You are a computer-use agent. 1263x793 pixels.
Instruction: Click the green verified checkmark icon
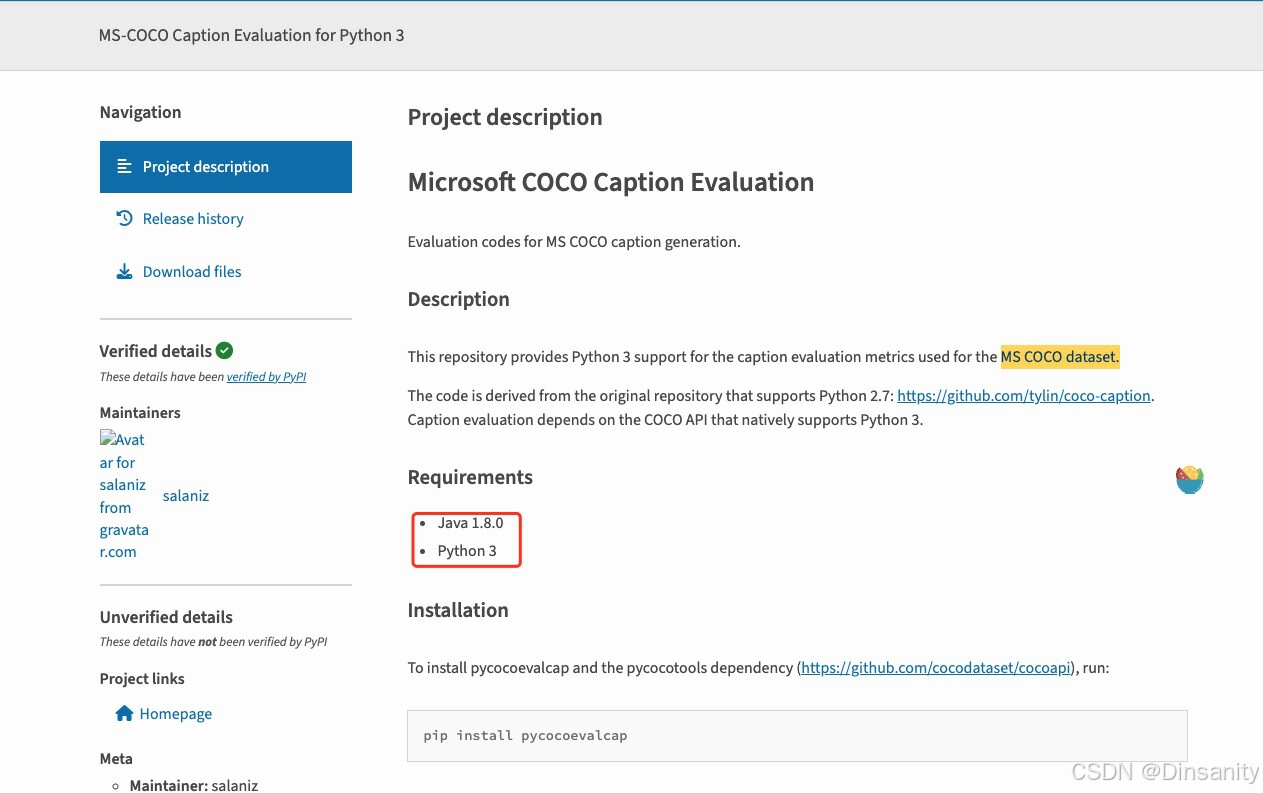(224, 350)
